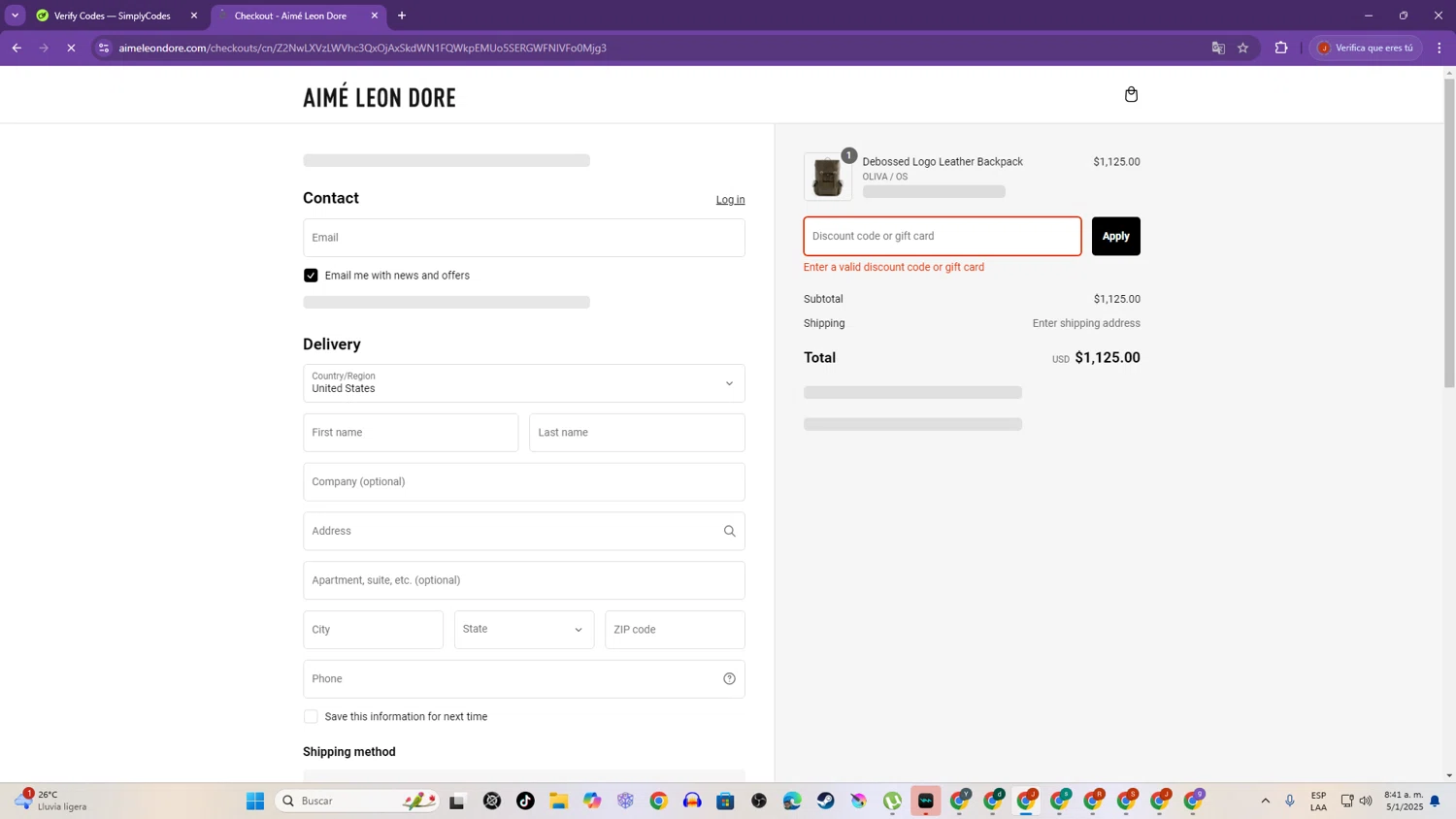Image resolution: width=1456 pixels, height=819 pixels.
Task: Click the Aimé Leon Dore logo
Action: coord(380,97)
